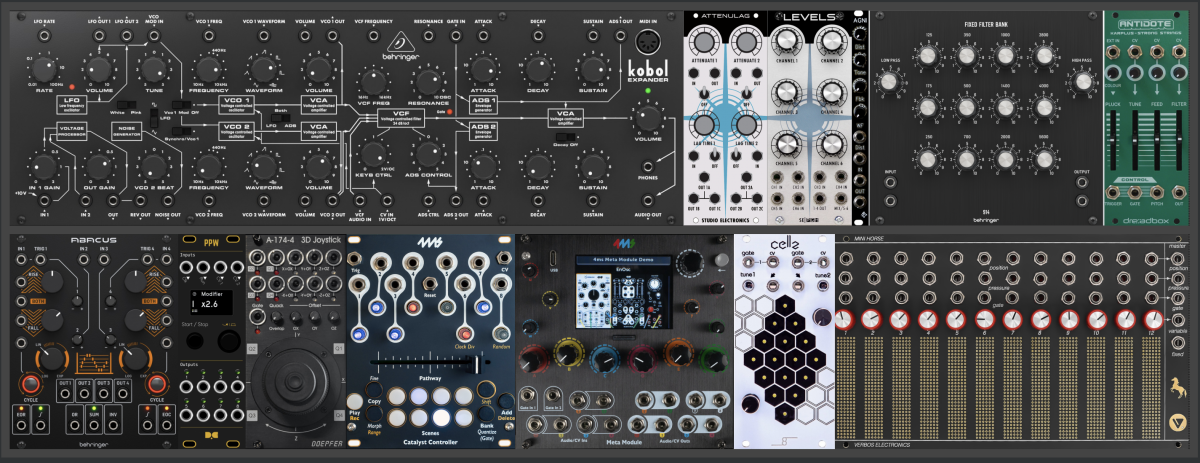Screen dimensions: 1200x463
Task: Click VCO 1 FREQUENCY knob on Kobol
Action: click(x=211, y=71)
